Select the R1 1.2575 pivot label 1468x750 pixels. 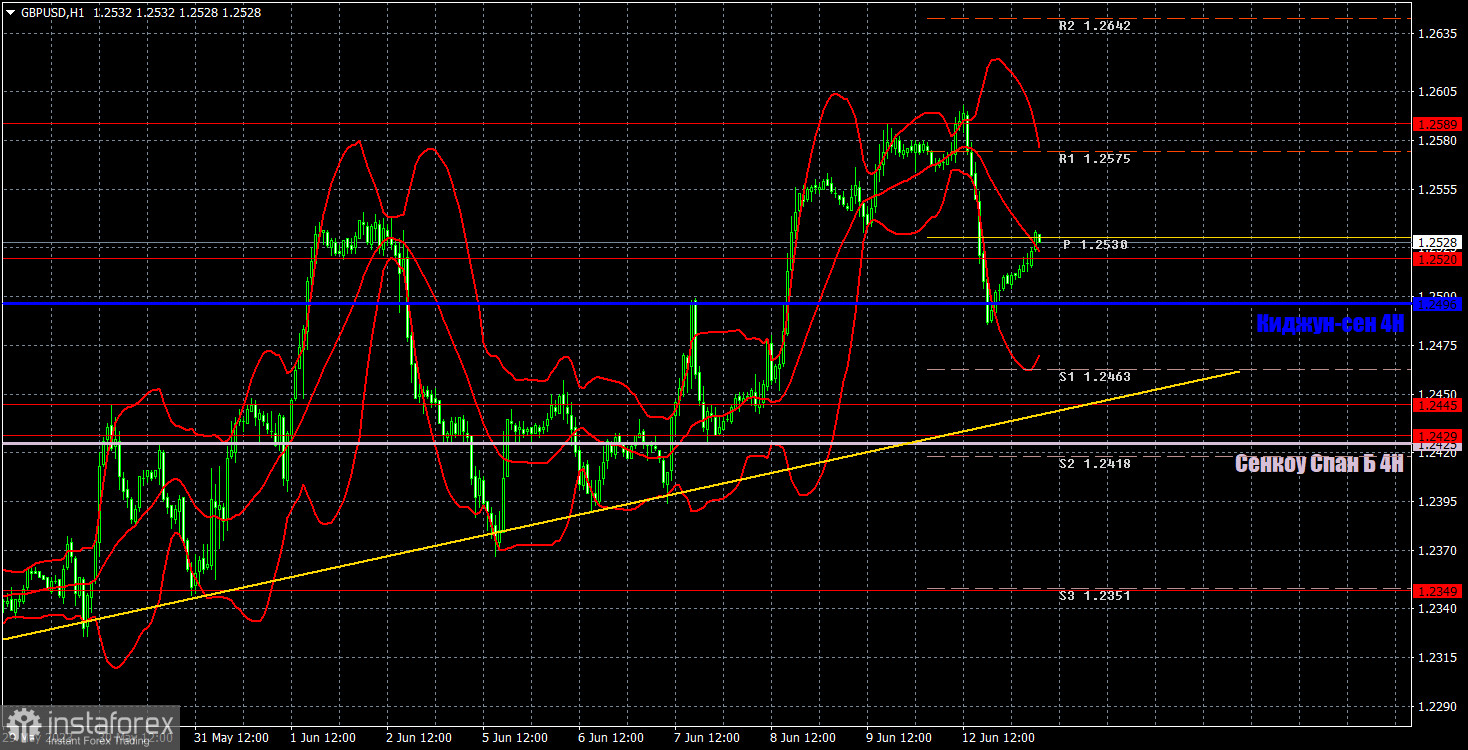[x=1094, y=158]
